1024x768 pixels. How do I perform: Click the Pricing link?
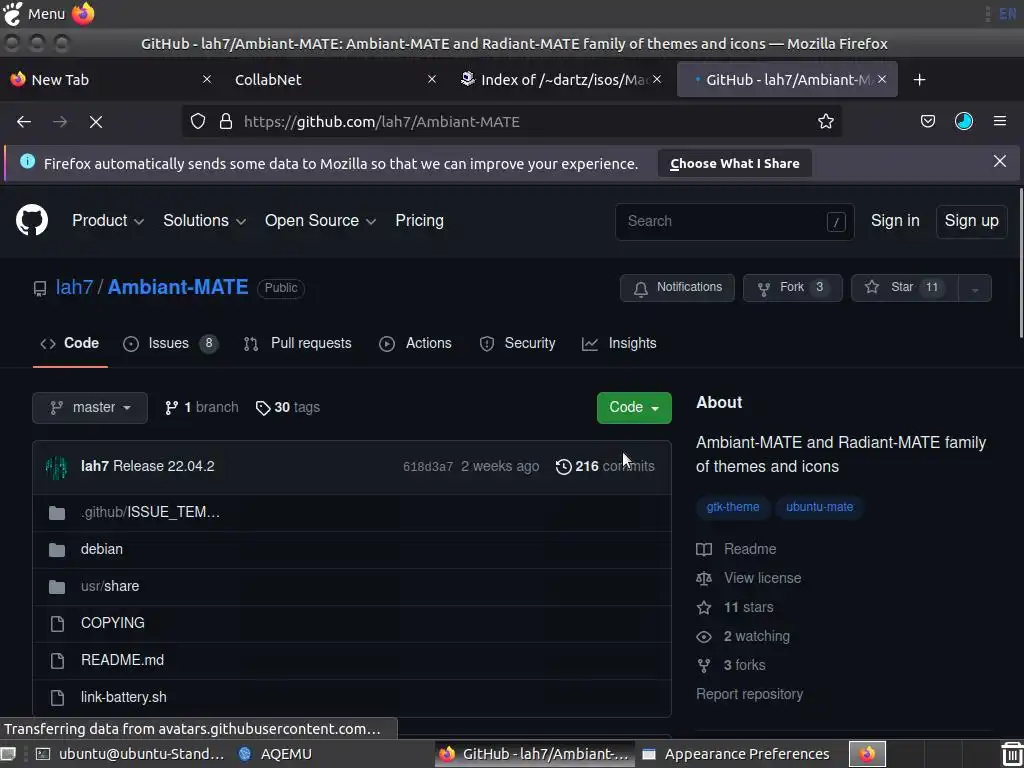click(419, 221)
